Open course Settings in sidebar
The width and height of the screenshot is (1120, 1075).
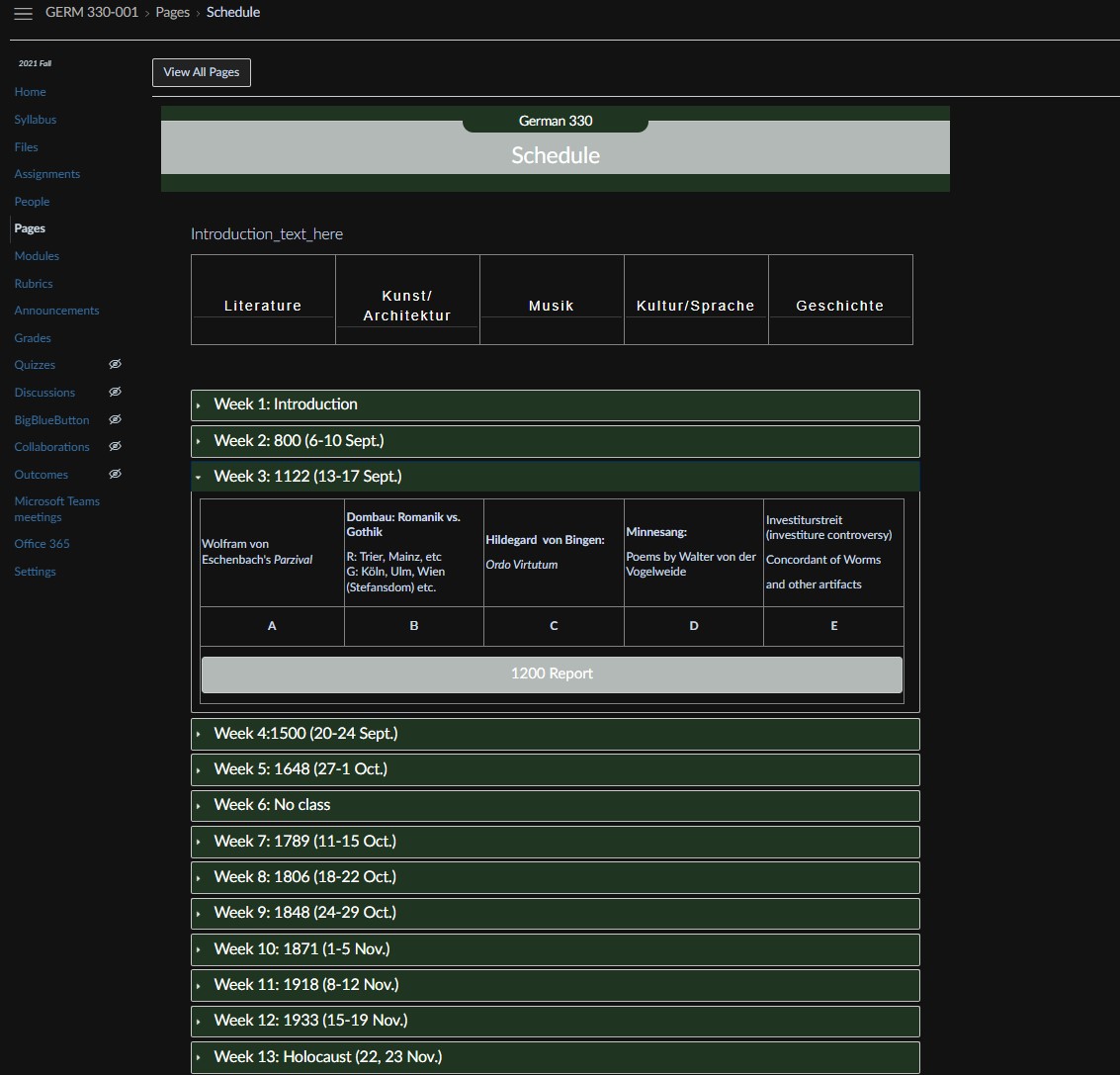click(x=35, y=572)
